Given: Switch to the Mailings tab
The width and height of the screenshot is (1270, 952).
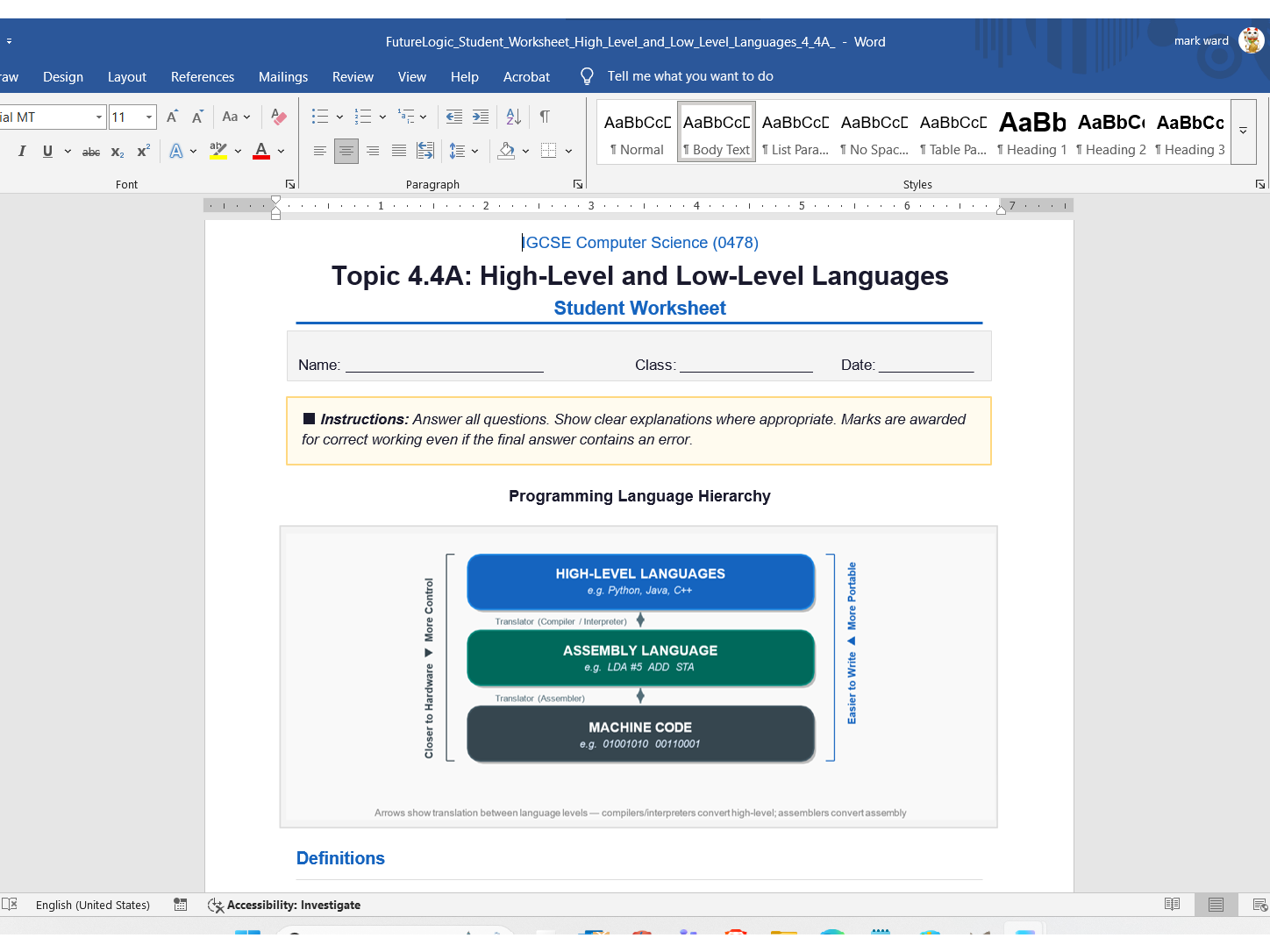Looking at the screenshot, I should pyautogui.click(x=283, y=77).
